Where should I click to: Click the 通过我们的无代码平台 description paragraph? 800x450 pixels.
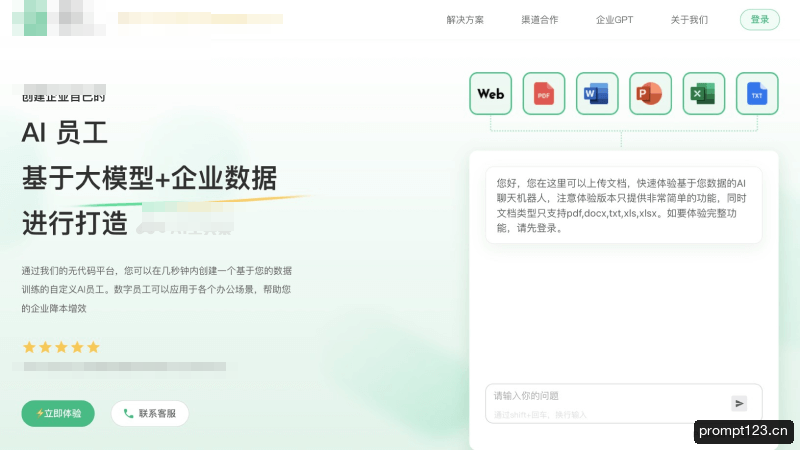click(157, 289)
